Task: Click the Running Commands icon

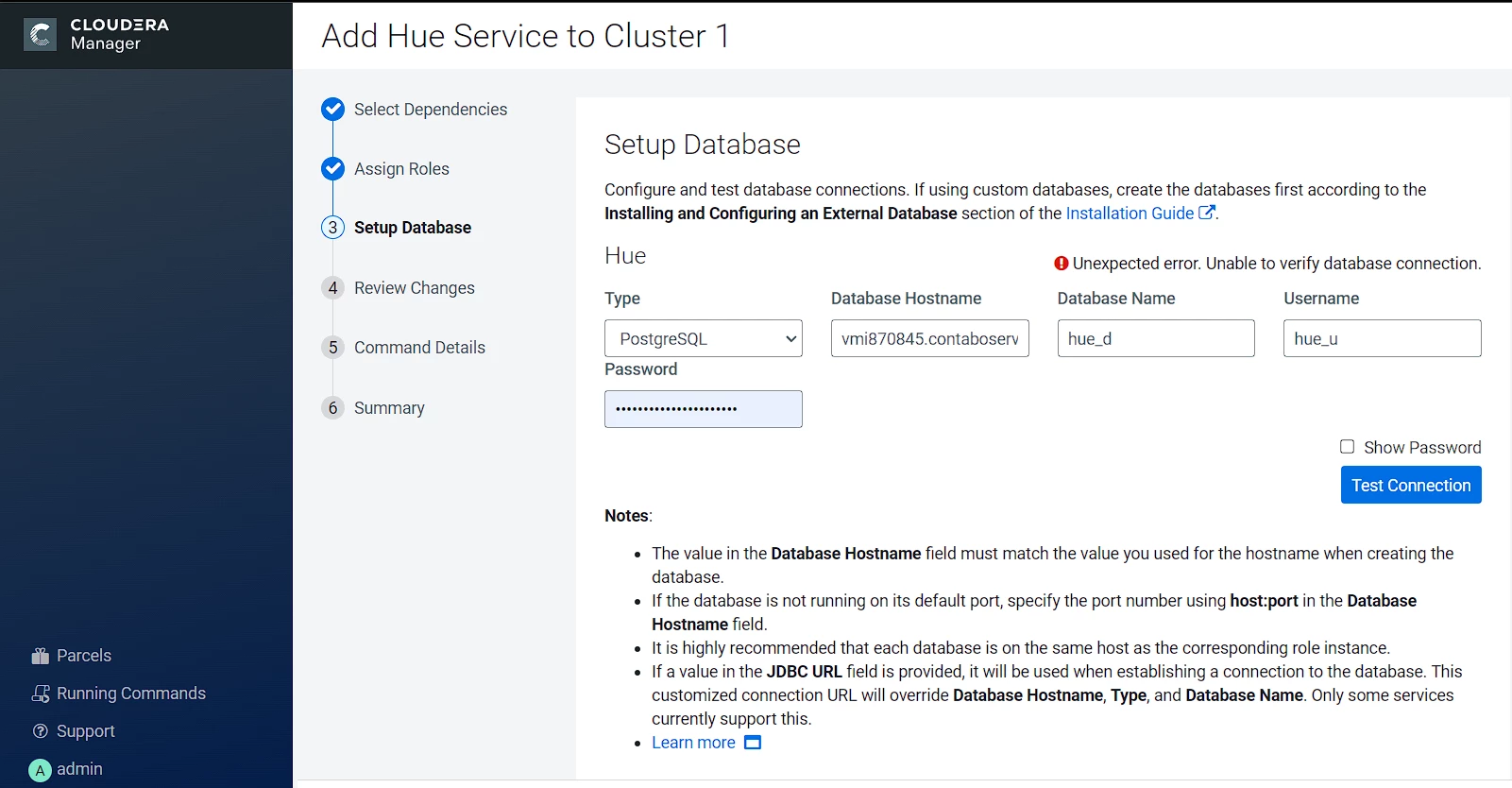Action: pos(41,694)
